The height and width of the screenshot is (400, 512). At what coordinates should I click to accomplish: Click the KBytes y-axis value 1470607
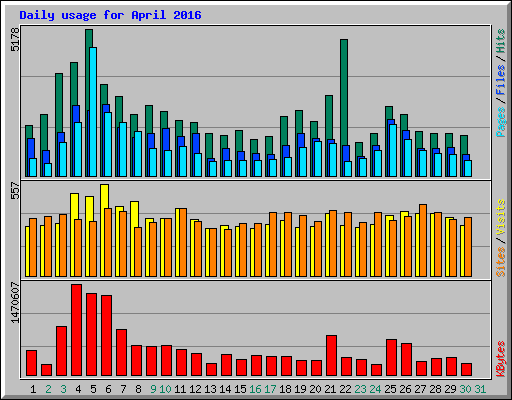(15, 303)
